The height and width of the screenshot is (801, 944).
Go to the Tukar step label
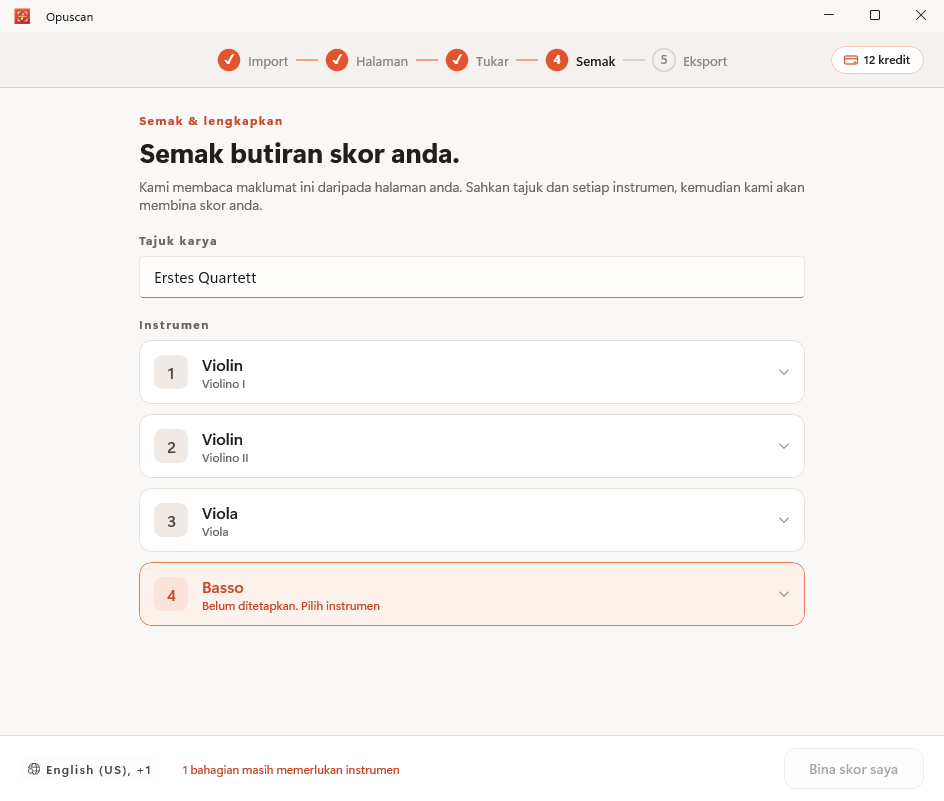tap(492, 61)
